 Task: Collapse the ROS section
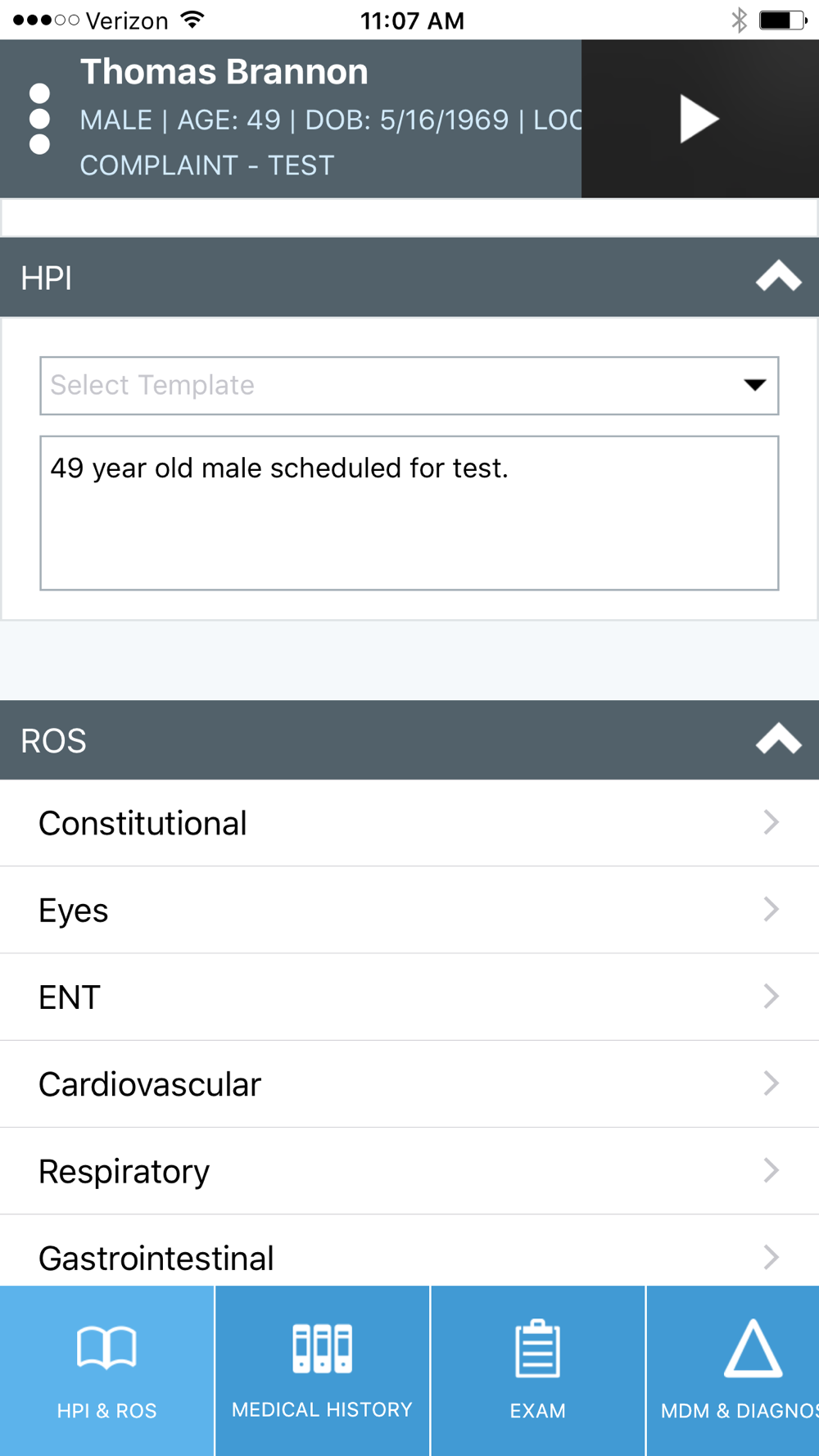point(778,739)
